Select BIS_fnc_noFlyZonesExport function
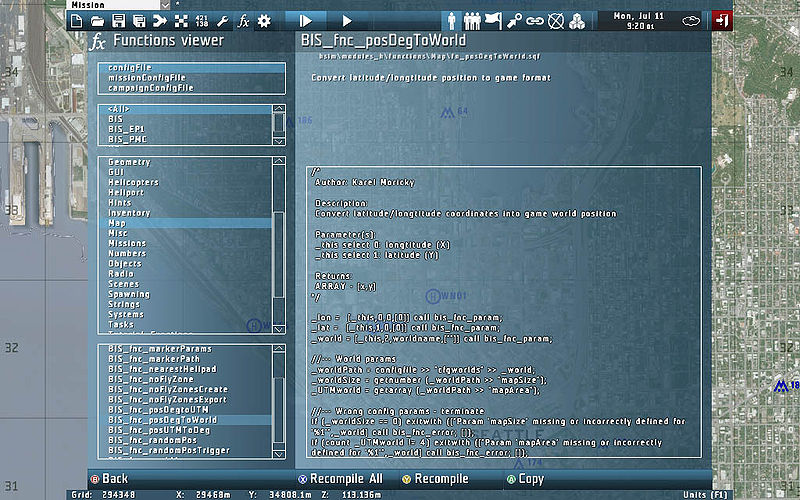The height and width of the screenshot is (500, 800). pos(186,399)
